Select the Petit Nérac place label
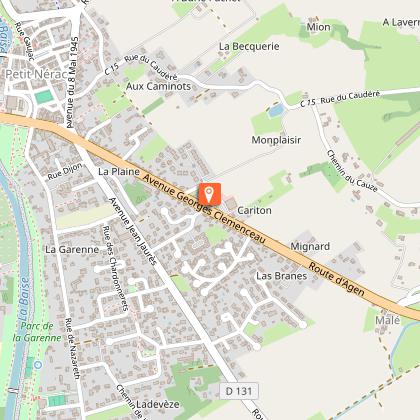420x420 pixels. (36, 74)
